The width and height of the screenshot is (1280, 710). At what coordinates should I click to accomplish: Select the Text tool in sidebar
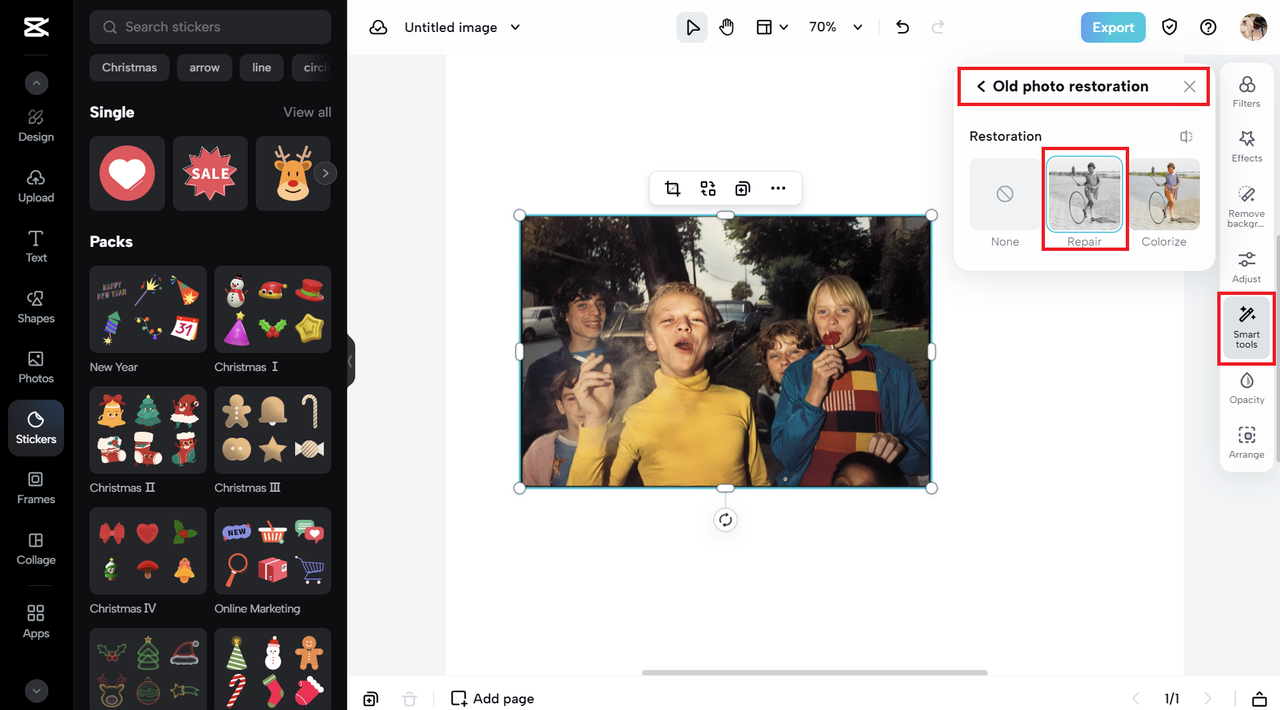click(36, 246)
